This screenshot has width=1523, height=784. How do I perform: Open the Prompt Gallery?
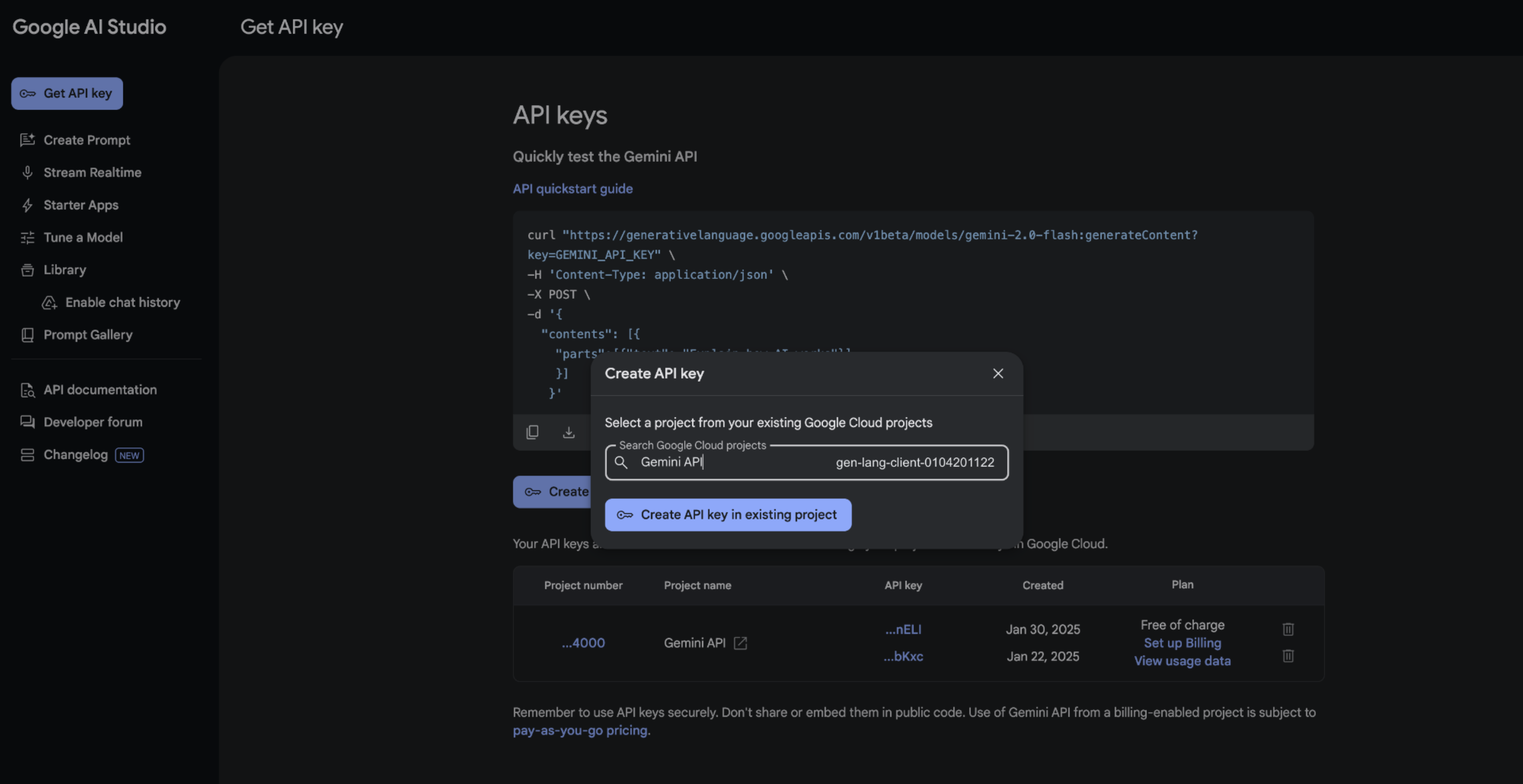88,335
